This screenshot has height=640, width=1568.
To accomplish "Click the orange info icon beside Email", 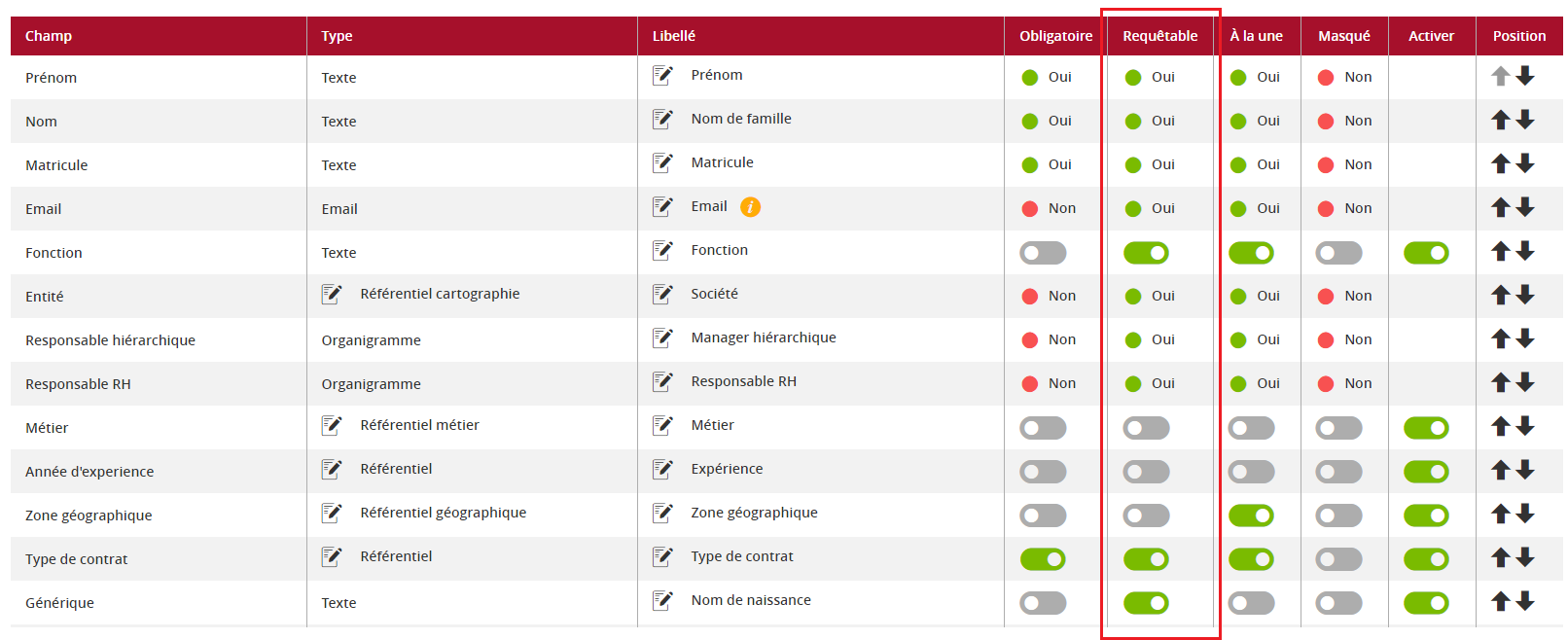I will (x=750, y=207).
